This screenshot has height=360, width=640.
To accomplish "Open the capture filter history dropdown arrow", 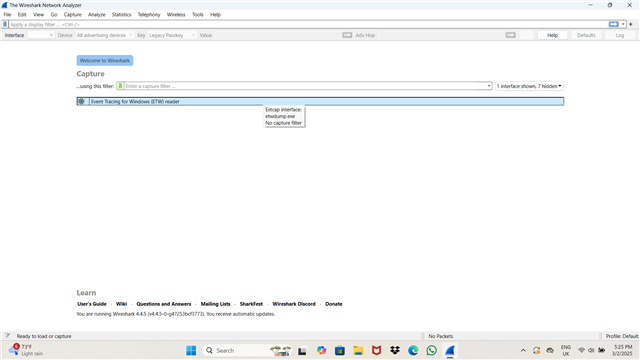I will [x=489, y=86].
